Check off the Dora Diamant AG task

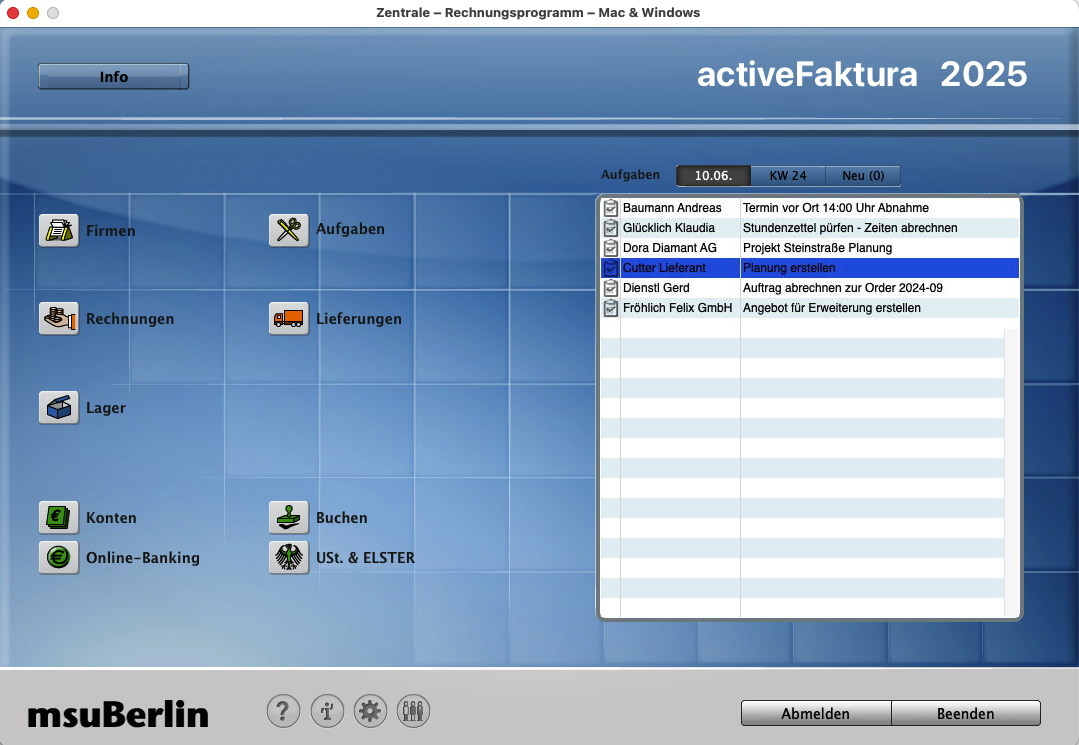(x=611, y=248)
